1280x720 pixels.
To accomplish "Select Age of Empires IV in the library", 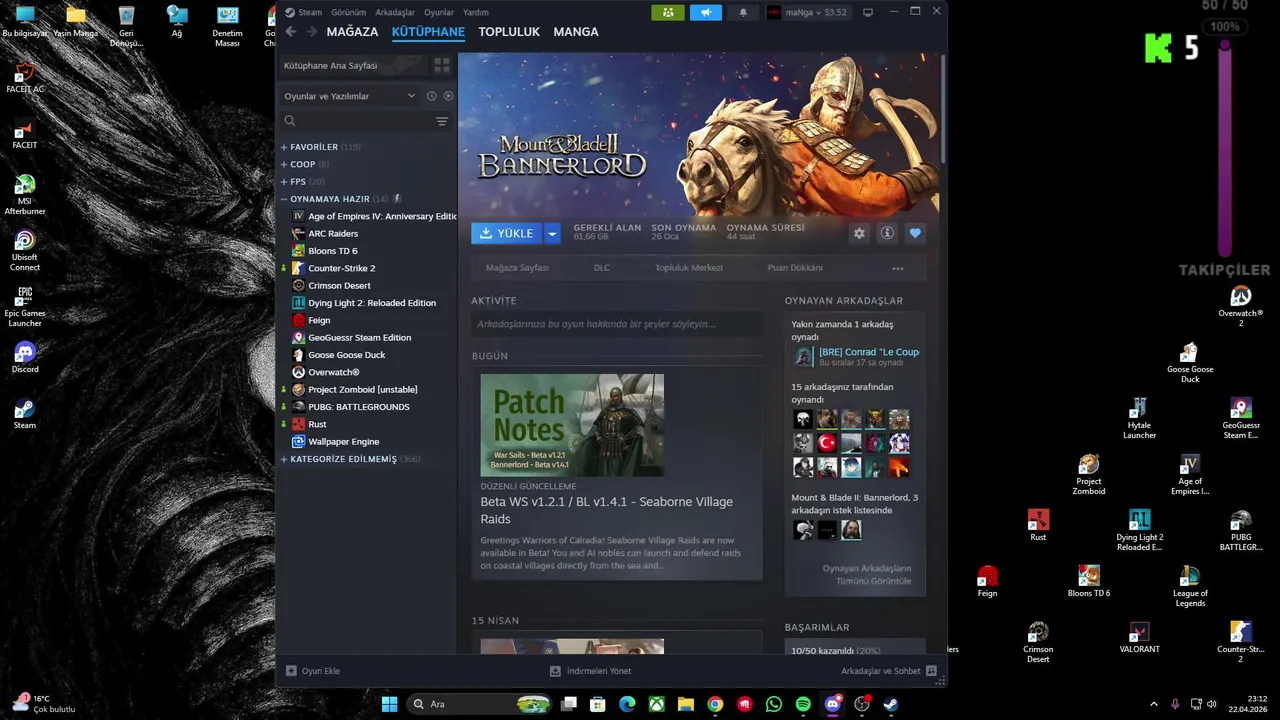I will pos(374,216).
